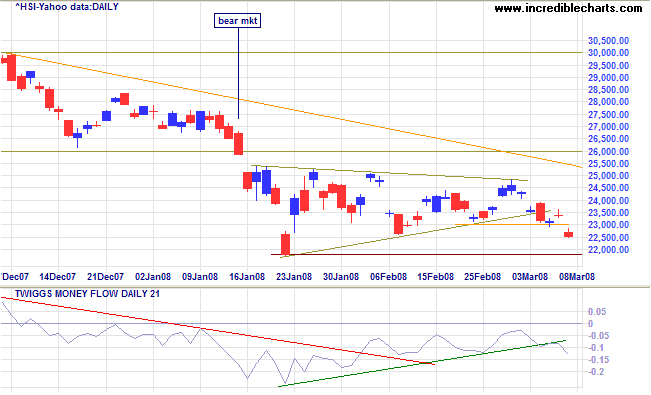Click the 30,000.00 price axis label

[608, 53]
